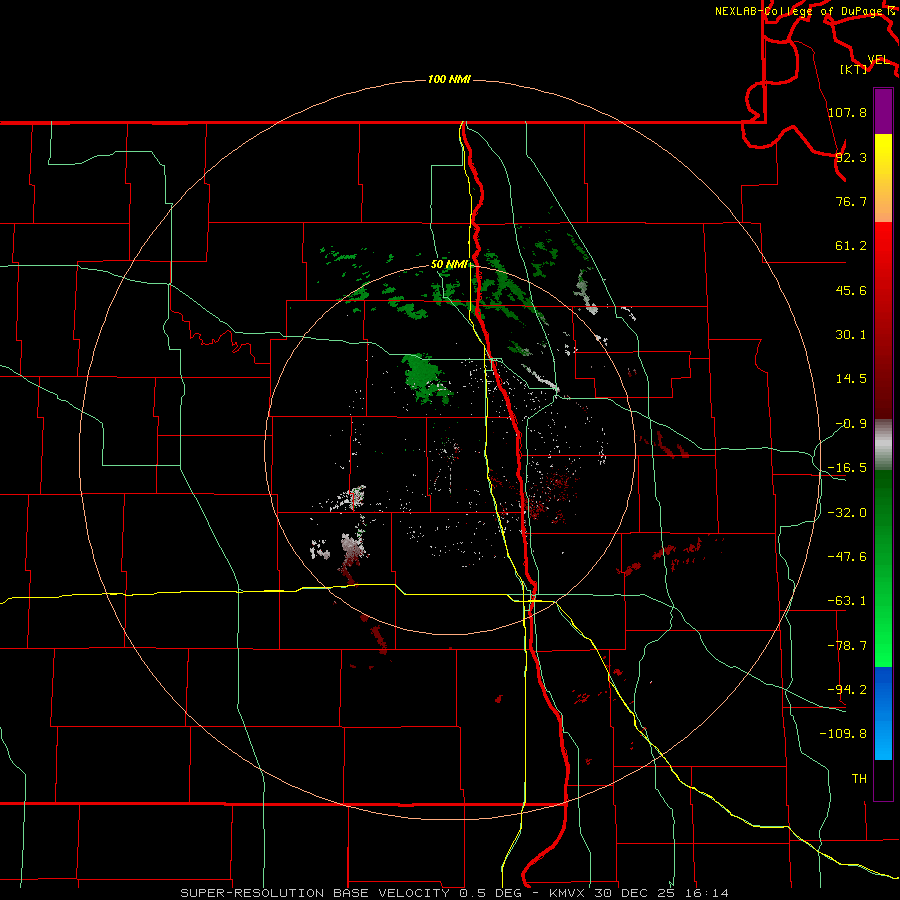
Task: Click the VEL label above the color scale
Action: [x=878, y=60]
